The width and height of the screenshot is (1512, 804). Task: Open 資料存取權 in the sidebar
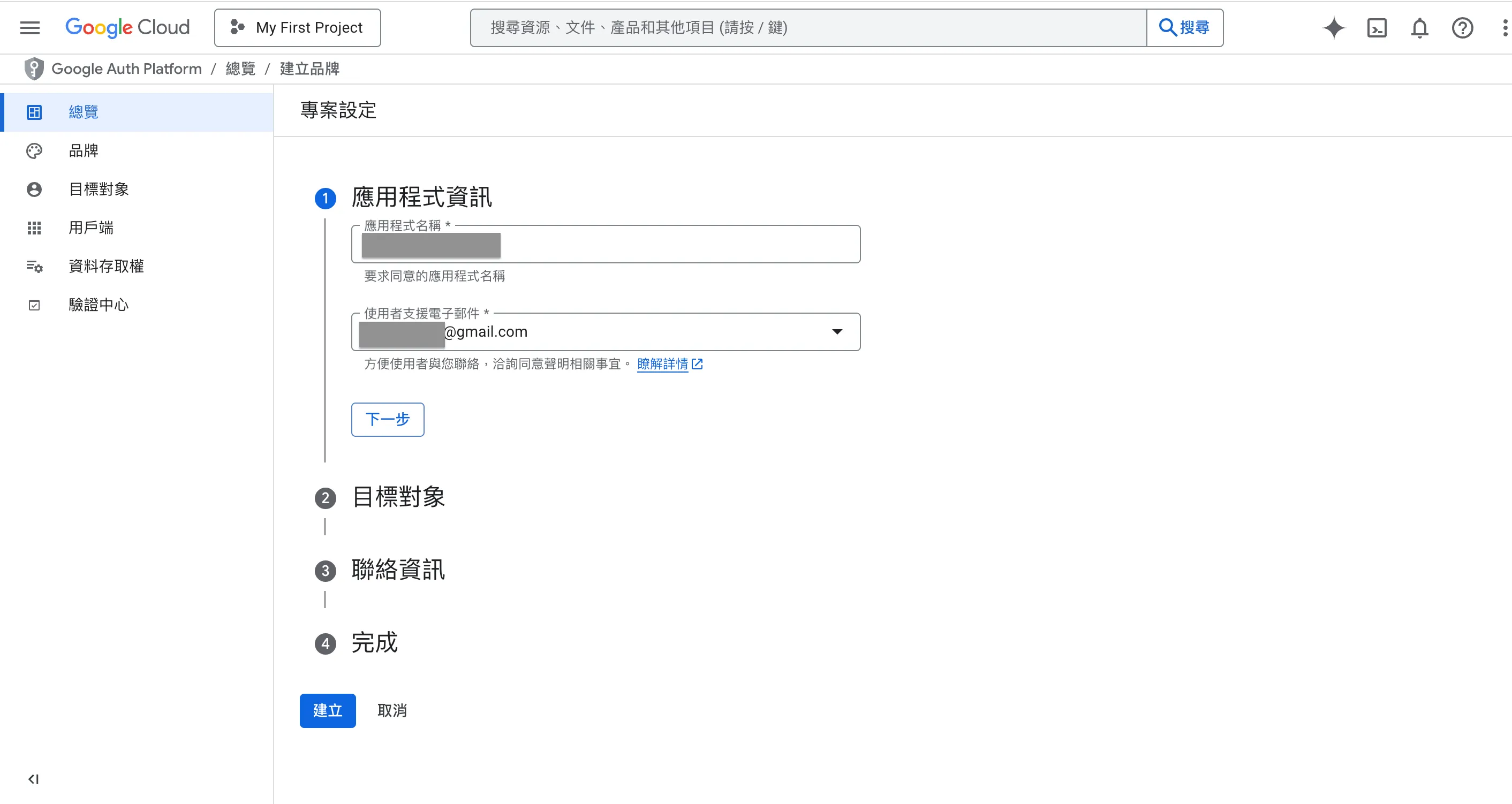(x=105, y=266)
